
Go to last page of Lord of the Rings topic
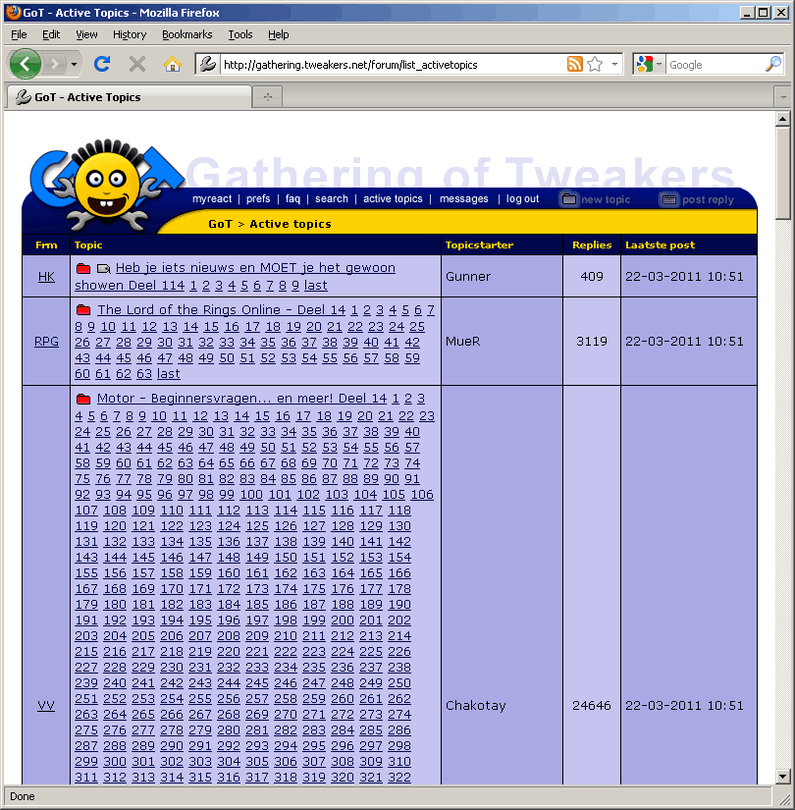[168, 374]
